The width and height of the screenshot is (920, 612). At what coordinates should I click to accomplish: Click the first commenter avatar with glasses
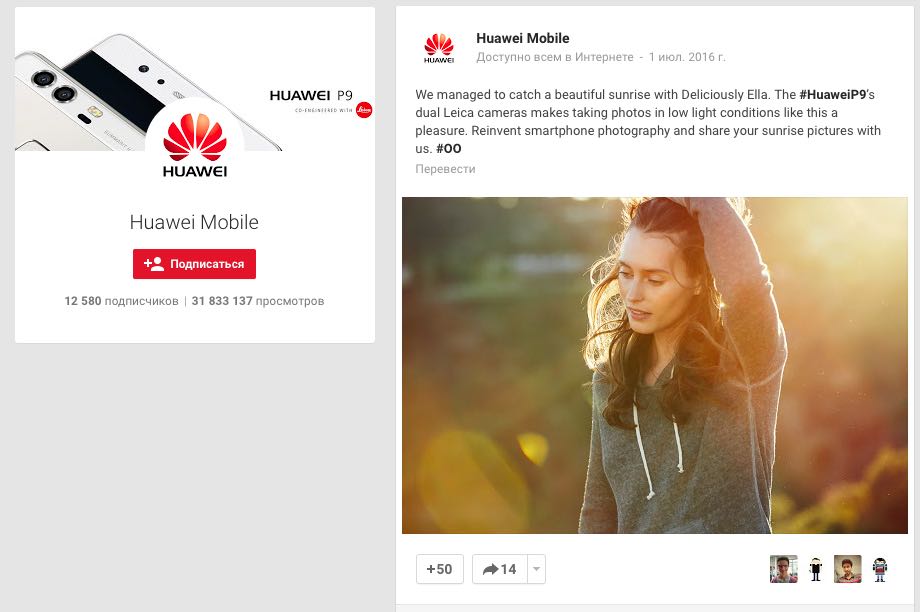point(783,569)
